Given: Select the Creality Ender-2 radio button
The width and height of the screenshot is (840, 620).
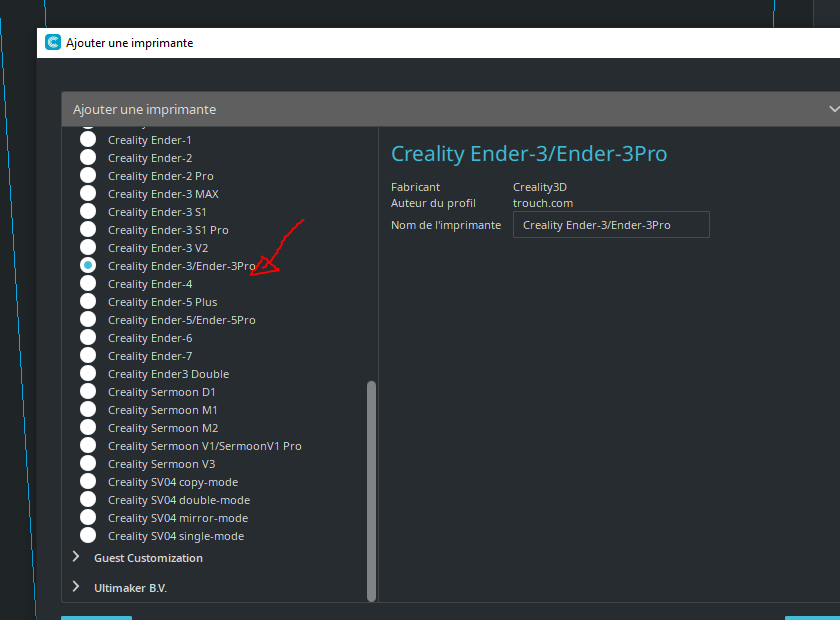Looking at the screenshot, I should click(x=88, y=158).
